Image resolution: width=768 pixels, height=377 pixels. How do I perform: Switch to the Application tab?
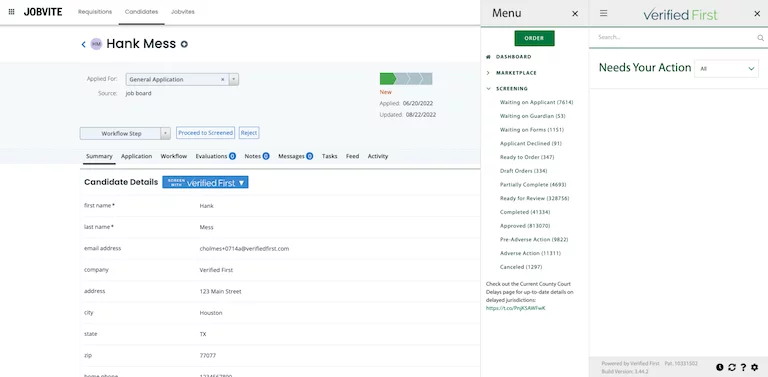[x=137, y=156]
